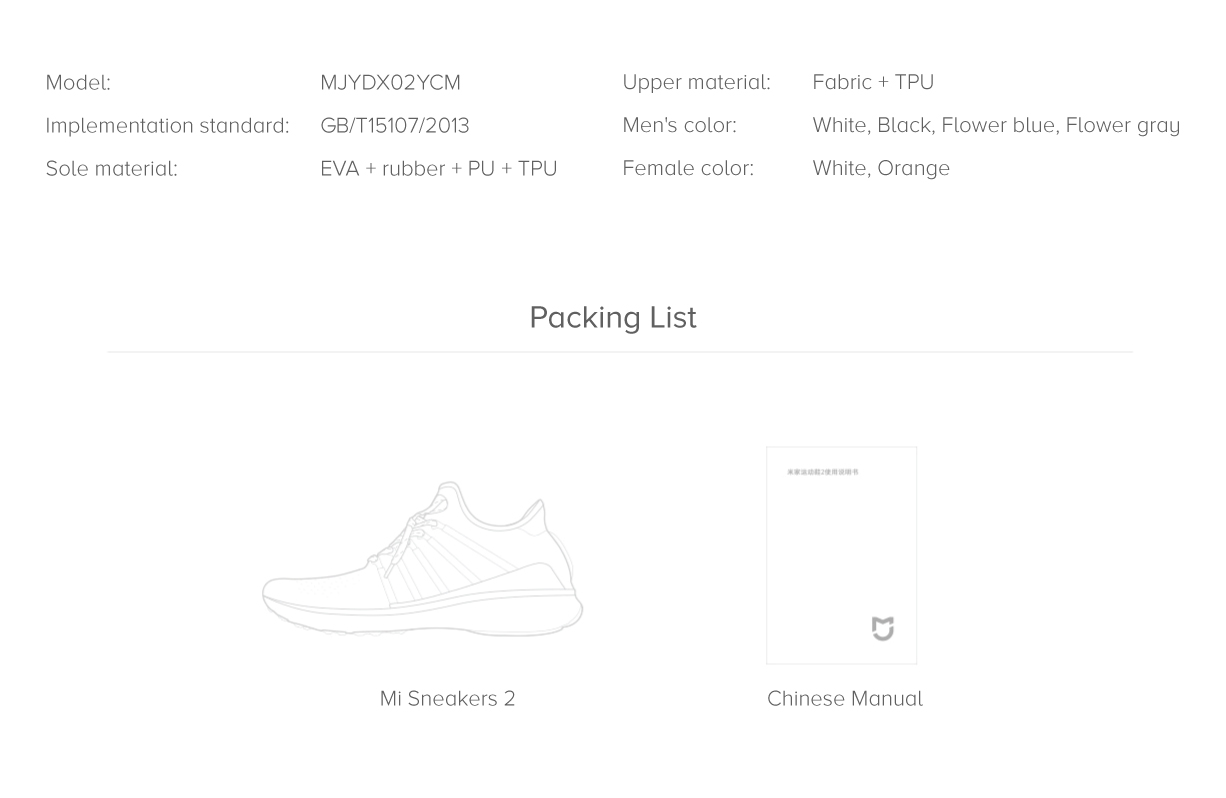Click the "White, Orange" female color value
This screenshot has height=798, width=1226.
(x=881, y=168)
